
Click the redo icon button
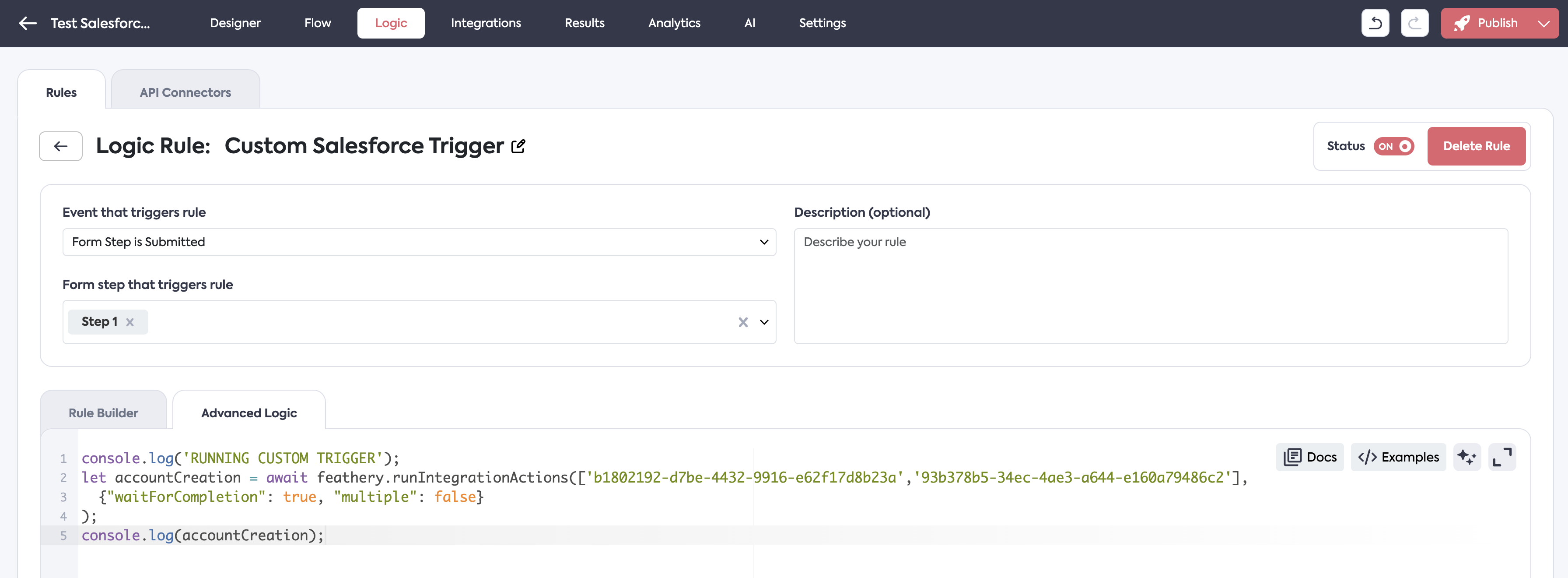[1414, 23]
